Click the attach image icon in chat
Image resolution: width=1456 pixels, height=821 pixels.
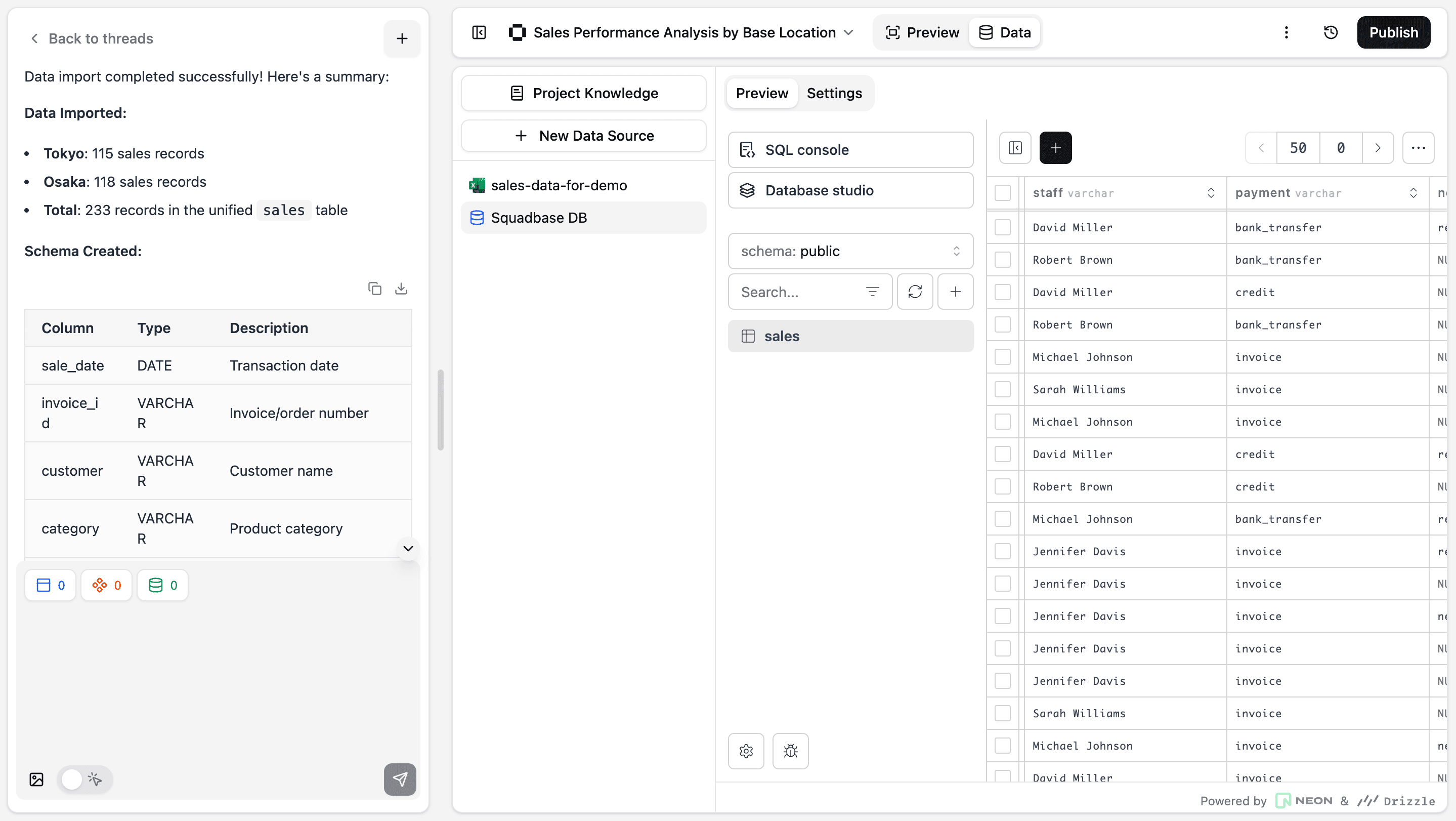(36, 779)
